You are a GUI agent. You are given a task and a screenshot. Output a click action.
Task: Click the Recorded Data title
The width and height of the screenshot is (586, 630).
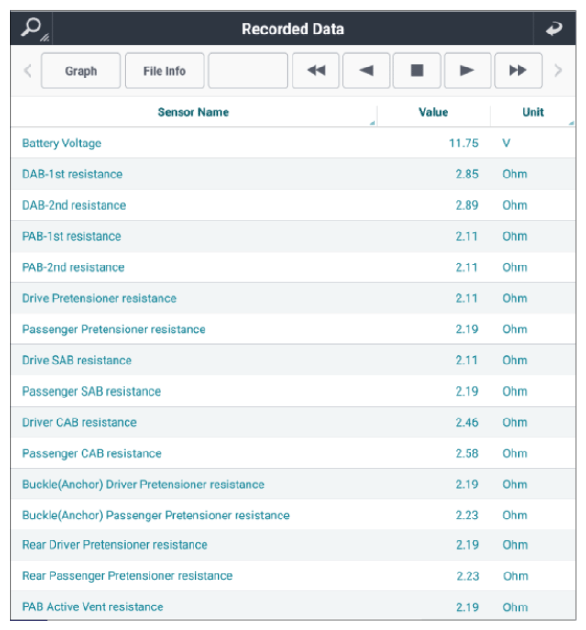point(293,29)
